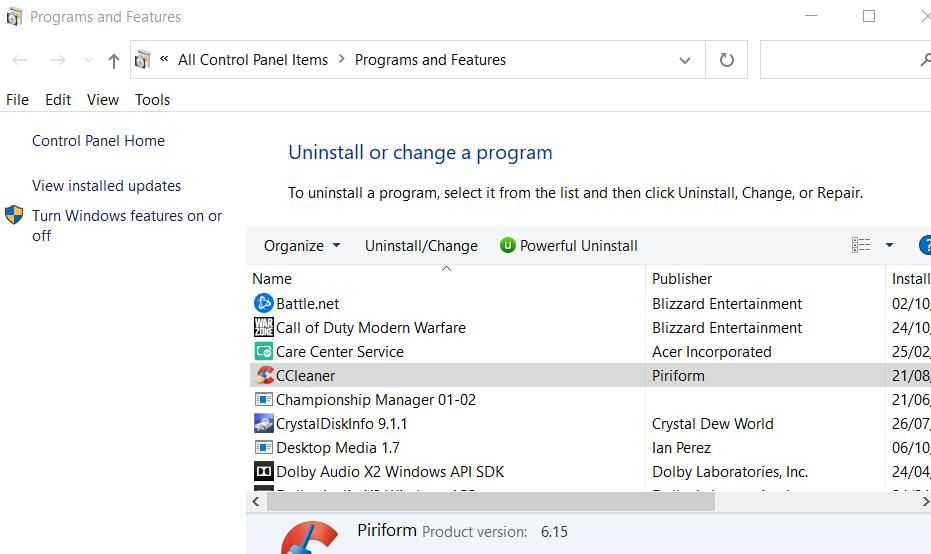Click All Control Panel Items breadcrumb
Screen dimensions: 931x554
252,60
